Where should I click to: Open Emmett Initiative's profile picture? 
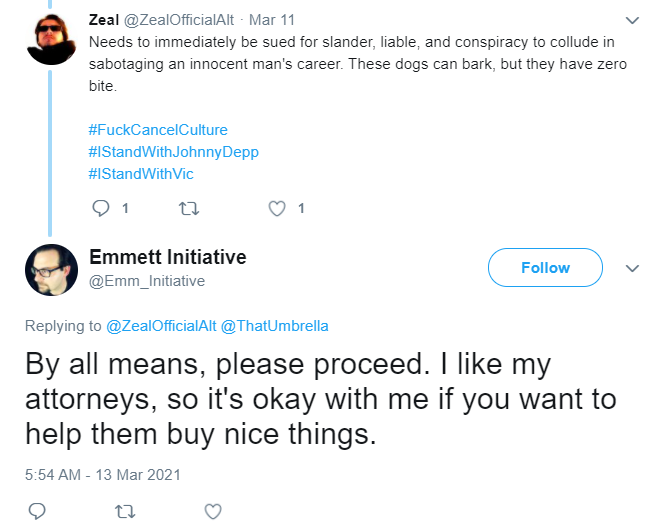(51, 270)
